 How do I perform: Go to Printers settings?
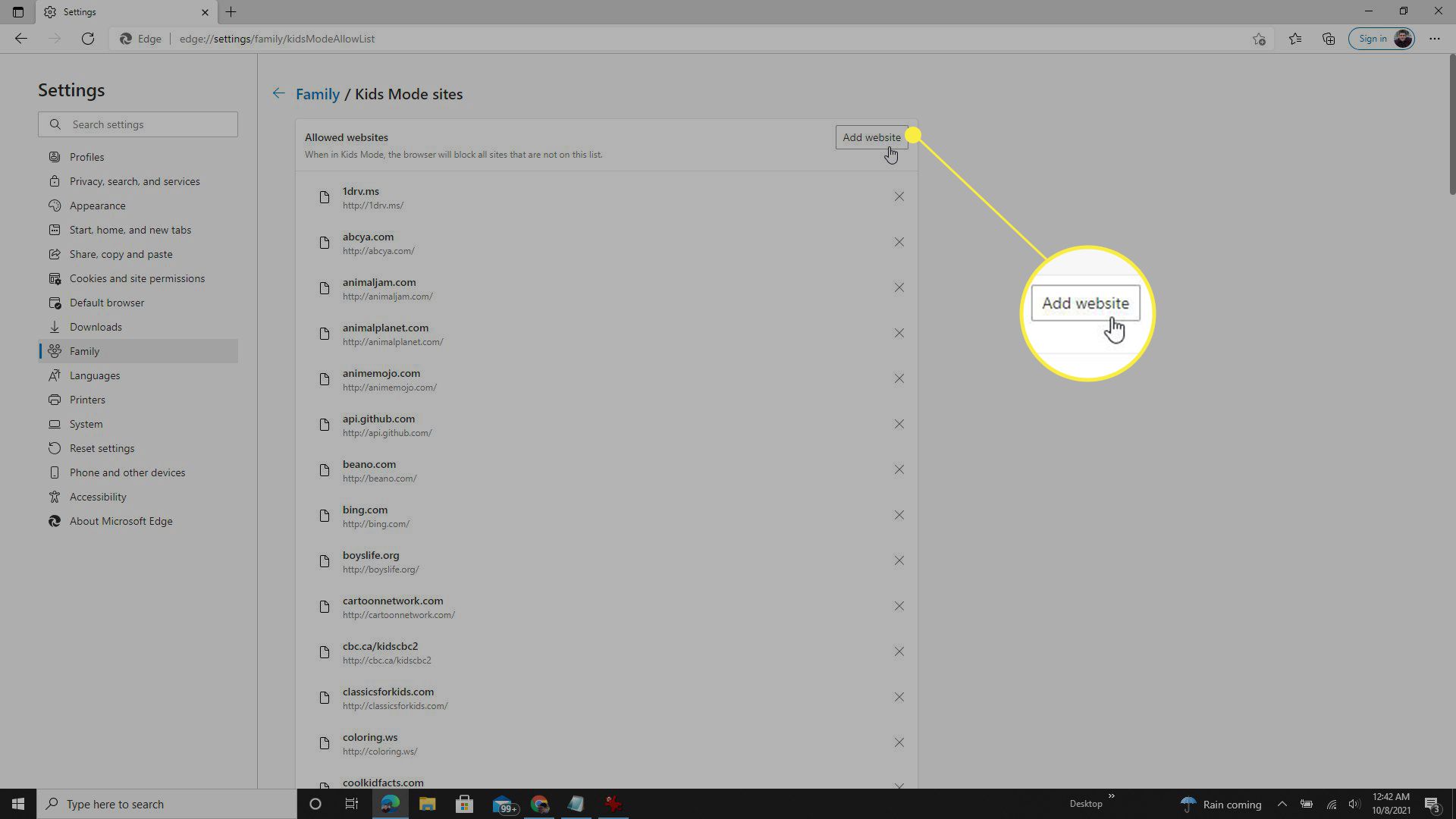[138, 400]
